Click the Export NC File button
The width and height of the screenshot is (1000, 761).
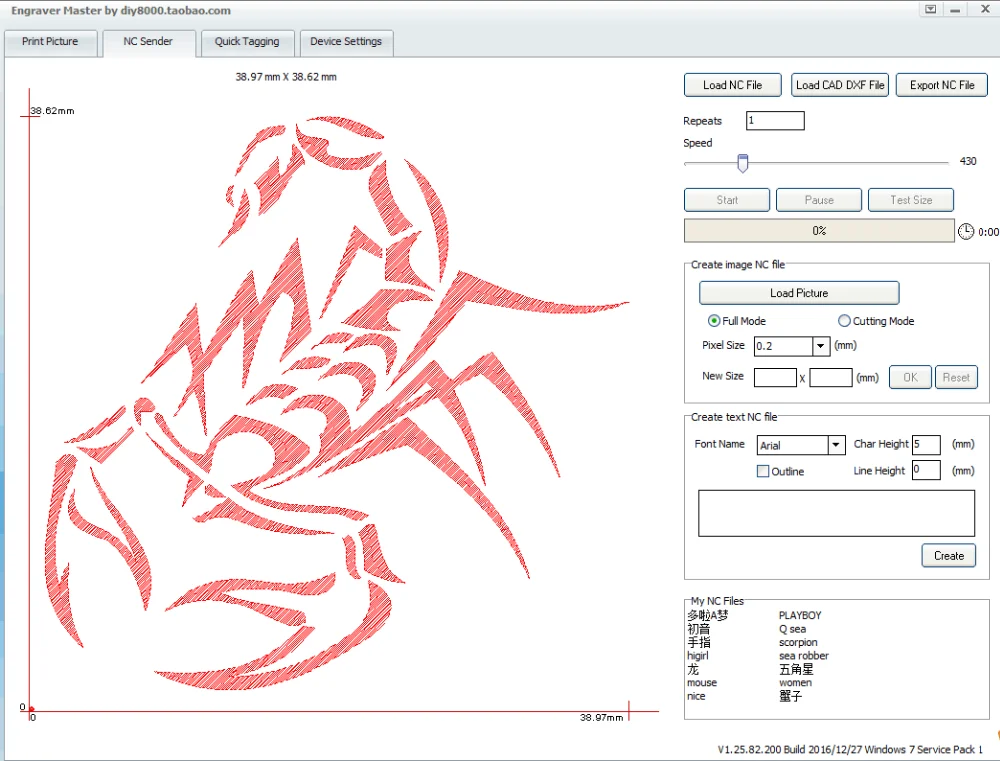942,85
